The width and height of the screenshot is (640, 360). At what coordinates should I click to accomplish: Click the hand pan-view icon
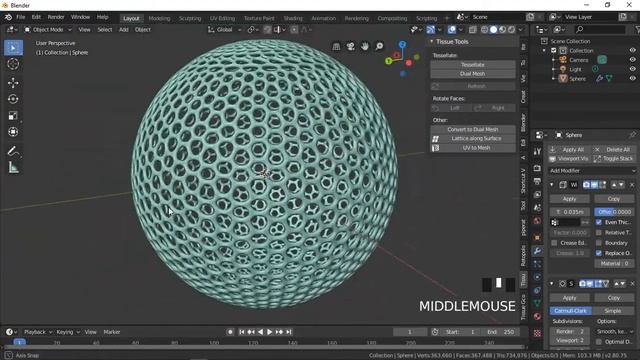coord(365,47)
